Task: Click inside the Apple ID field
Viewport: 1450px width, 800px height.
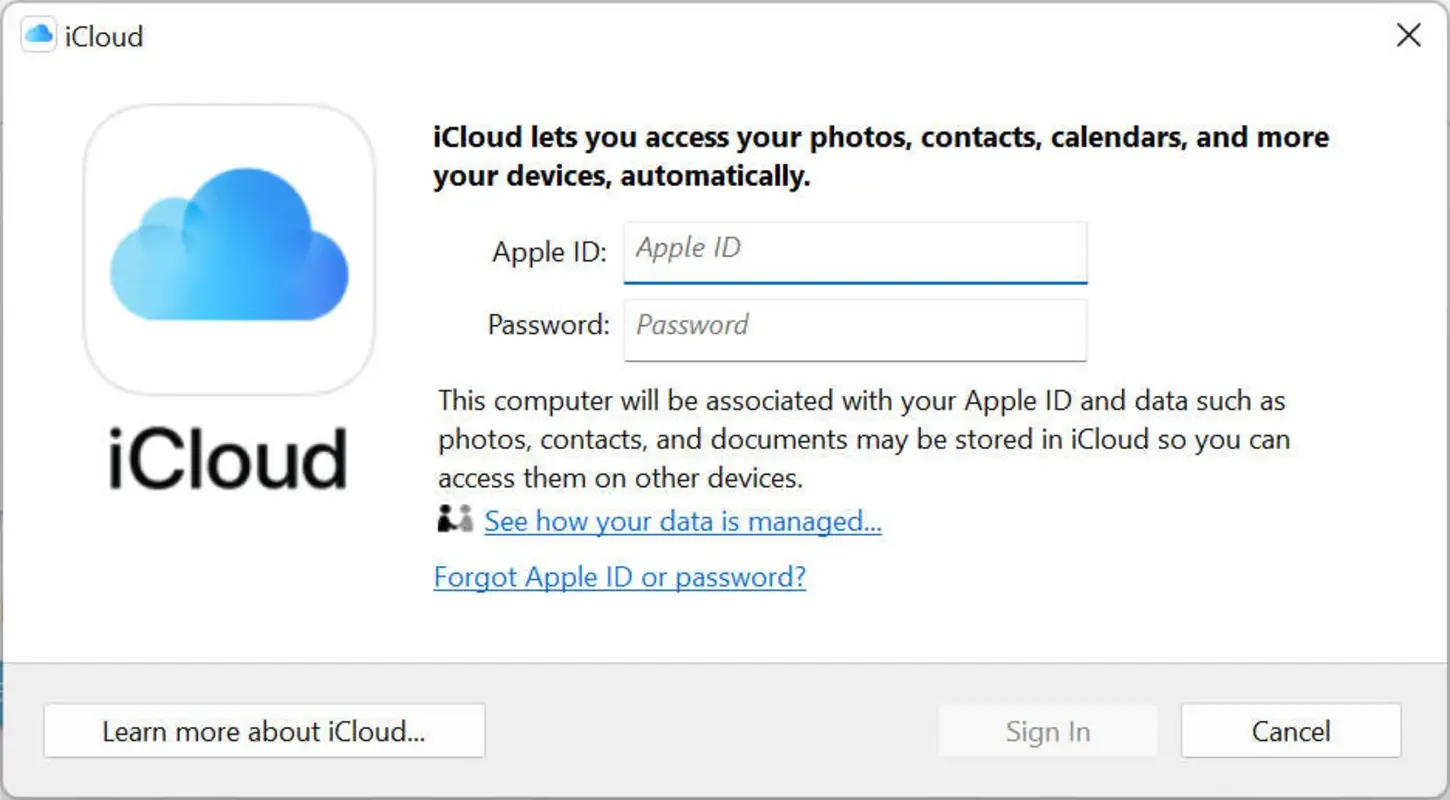Action: tap(855, 251)
